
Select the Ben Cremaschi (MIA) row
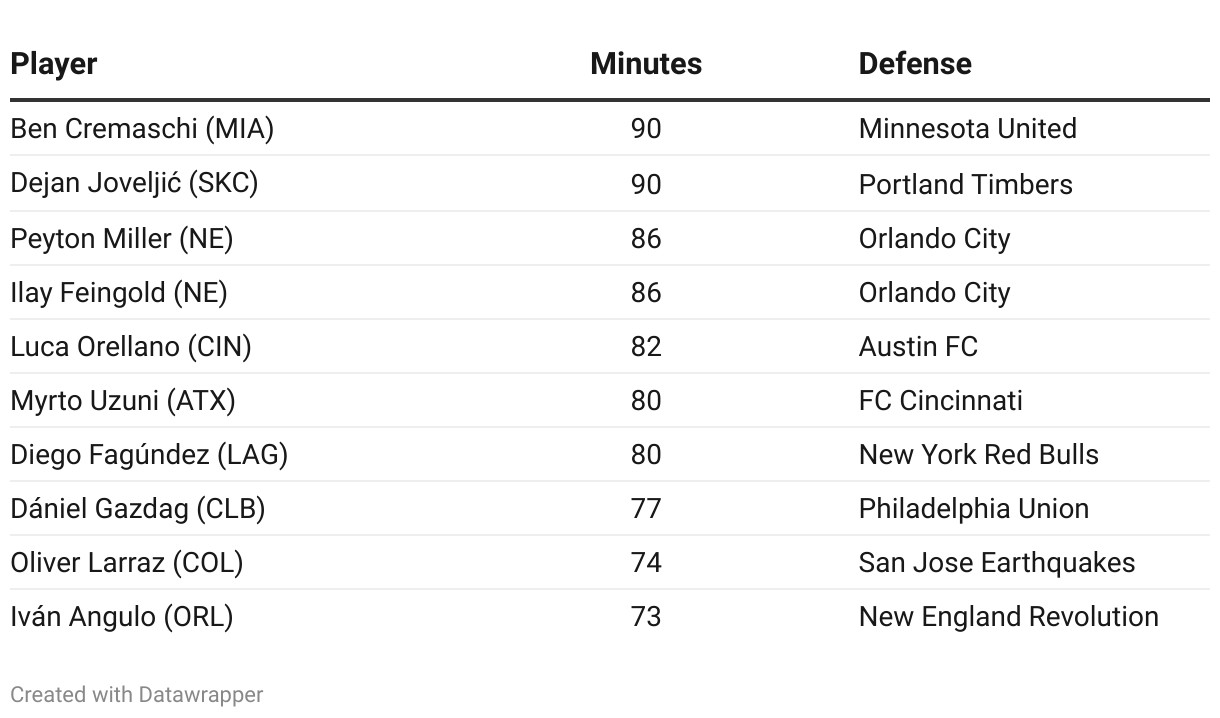[142, 129]
